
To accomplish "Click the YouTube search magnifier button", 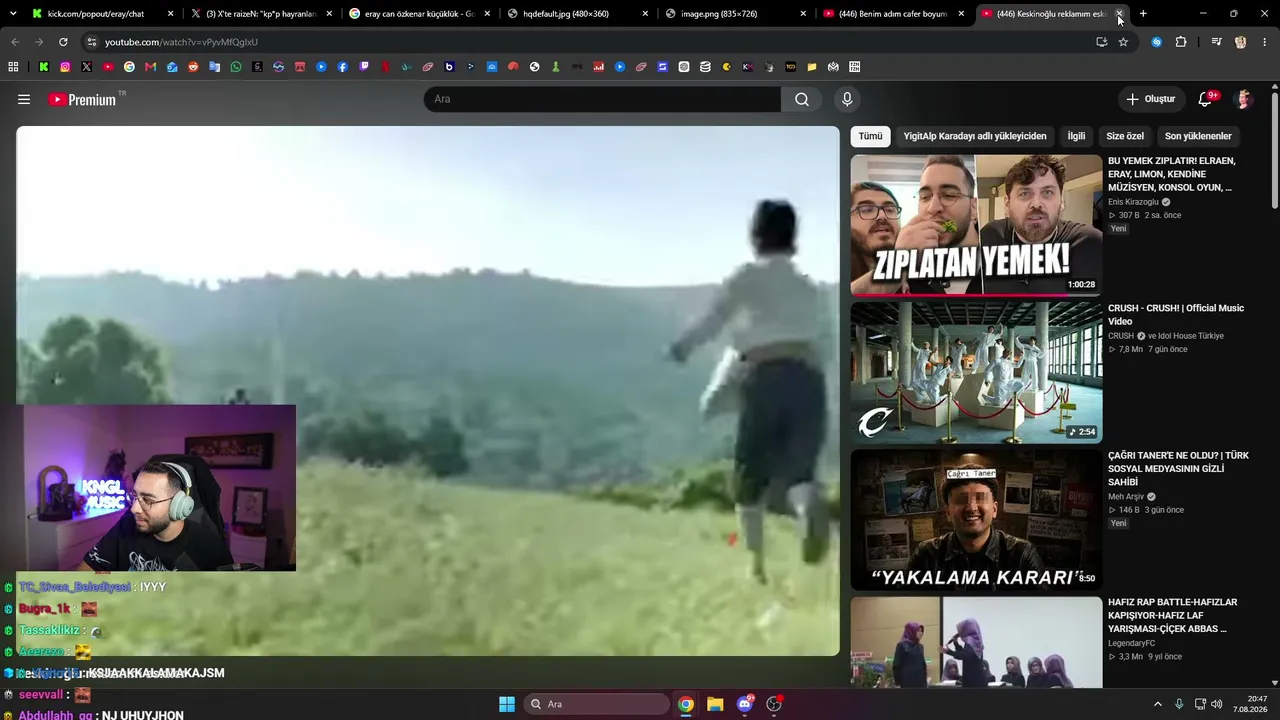I will click(802, 99).
